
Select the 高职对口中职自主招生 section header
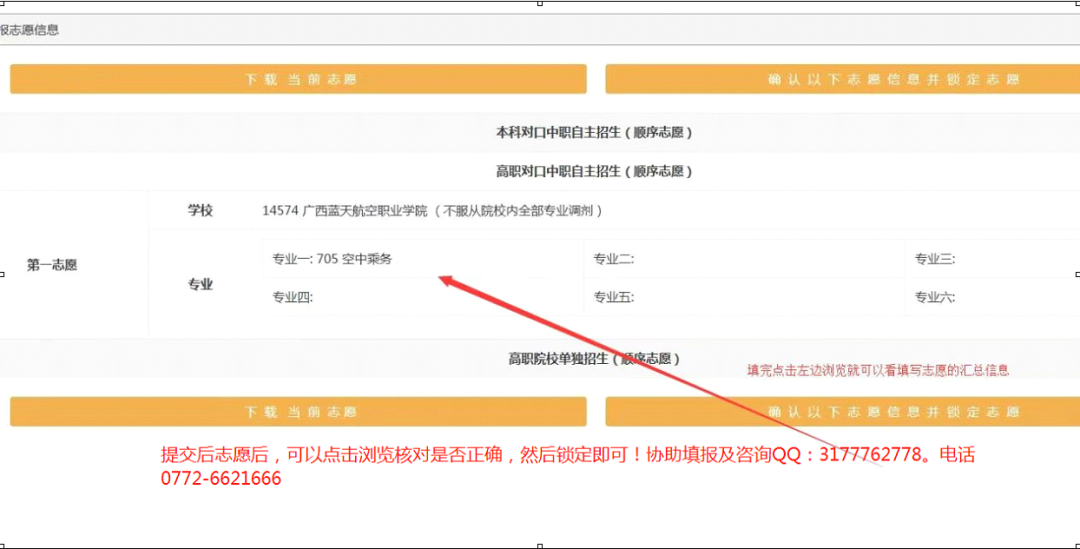pos(594,171)
